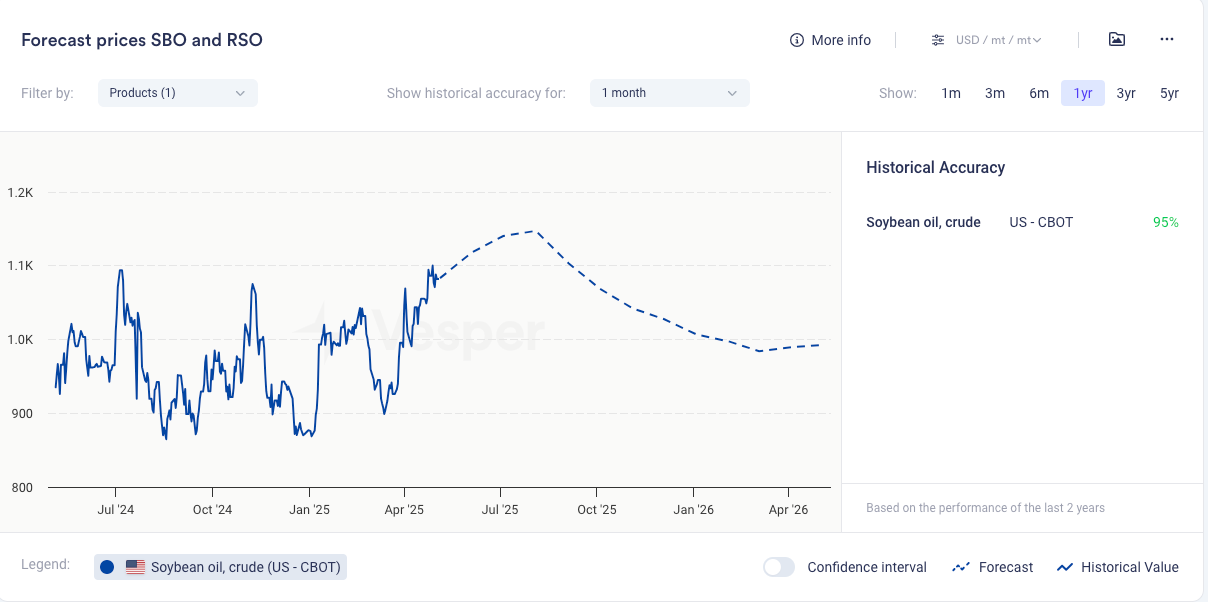1208x602 pixels.
Task: Click the forecast peak on the chart
Action: 535,231
